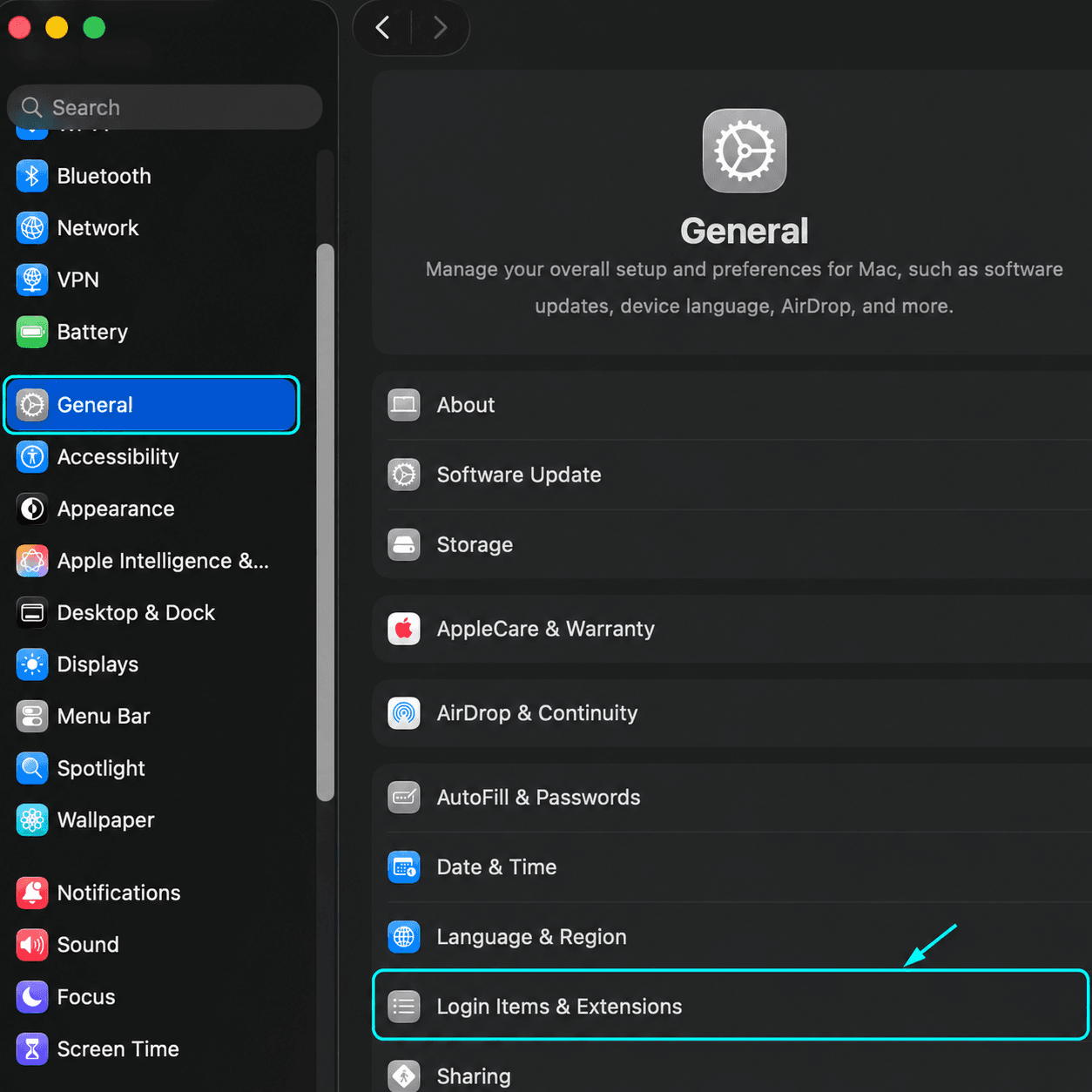Select the Network globe icon
The width and height of the screenshot is (1092, 1092).
click(x=32, y=228)
